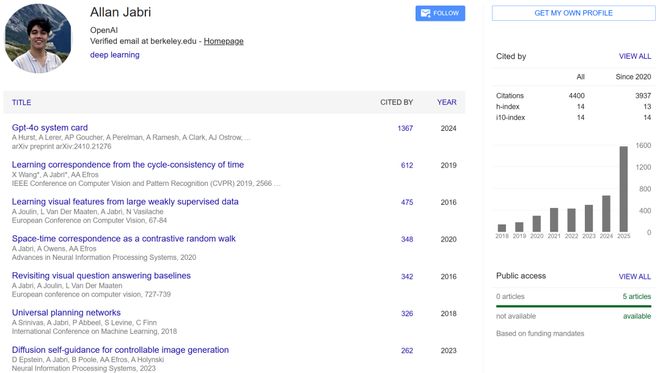View all citations under Cited by
The height and width of the screenshot is (373, 660).
[635, 56]
